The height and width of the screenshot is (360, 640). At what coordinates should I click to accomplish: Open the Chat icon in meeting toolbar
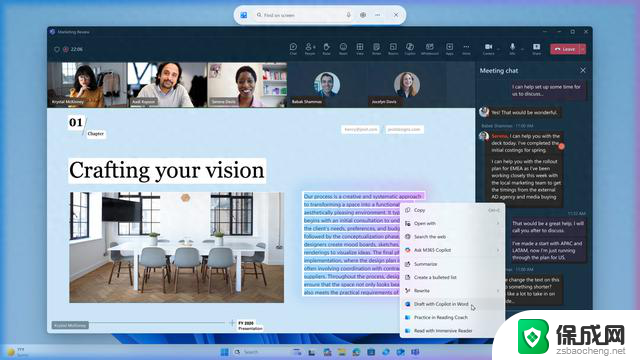(293, 49)
